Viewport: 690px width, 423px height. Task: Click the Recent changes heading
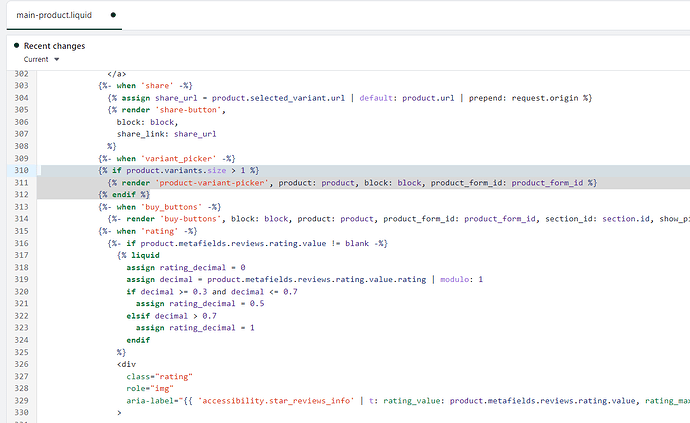[x=54, y=46]
